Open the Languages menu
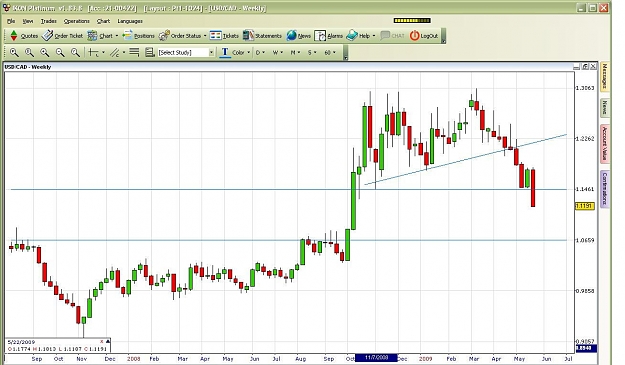 pyautogui.click(x=130, y=21)
